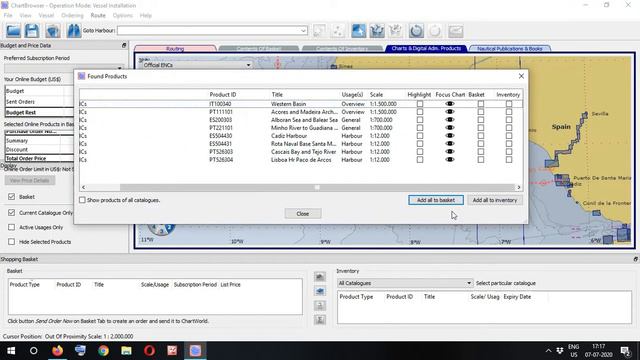Open the Official ENCs catalogue dropdown
Screen dimensions: 640x360
[248, 65]
